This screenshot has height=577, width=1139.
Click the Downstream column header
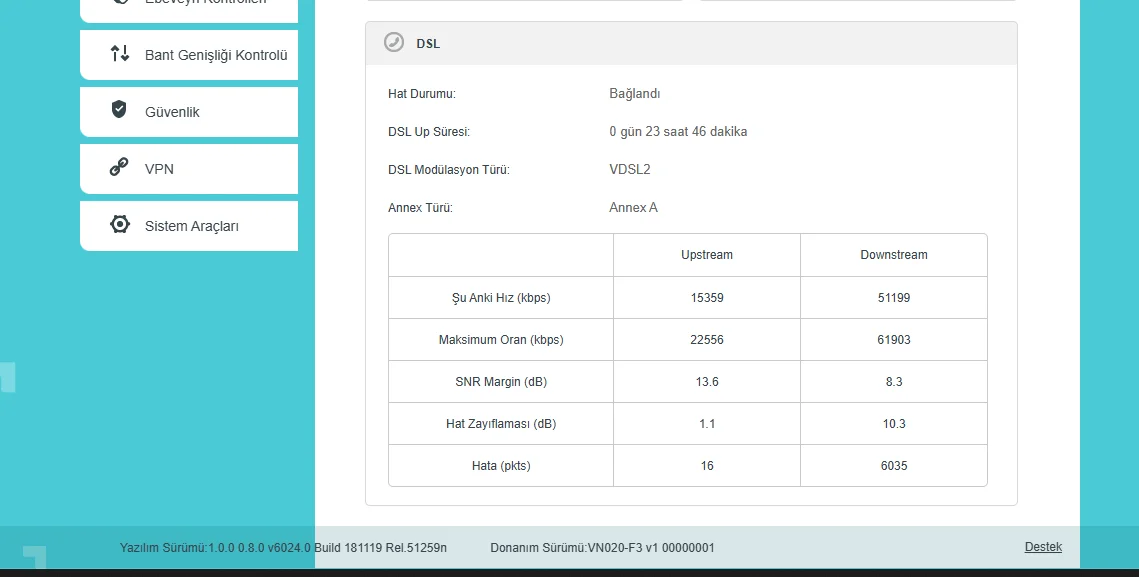[893, 255]
